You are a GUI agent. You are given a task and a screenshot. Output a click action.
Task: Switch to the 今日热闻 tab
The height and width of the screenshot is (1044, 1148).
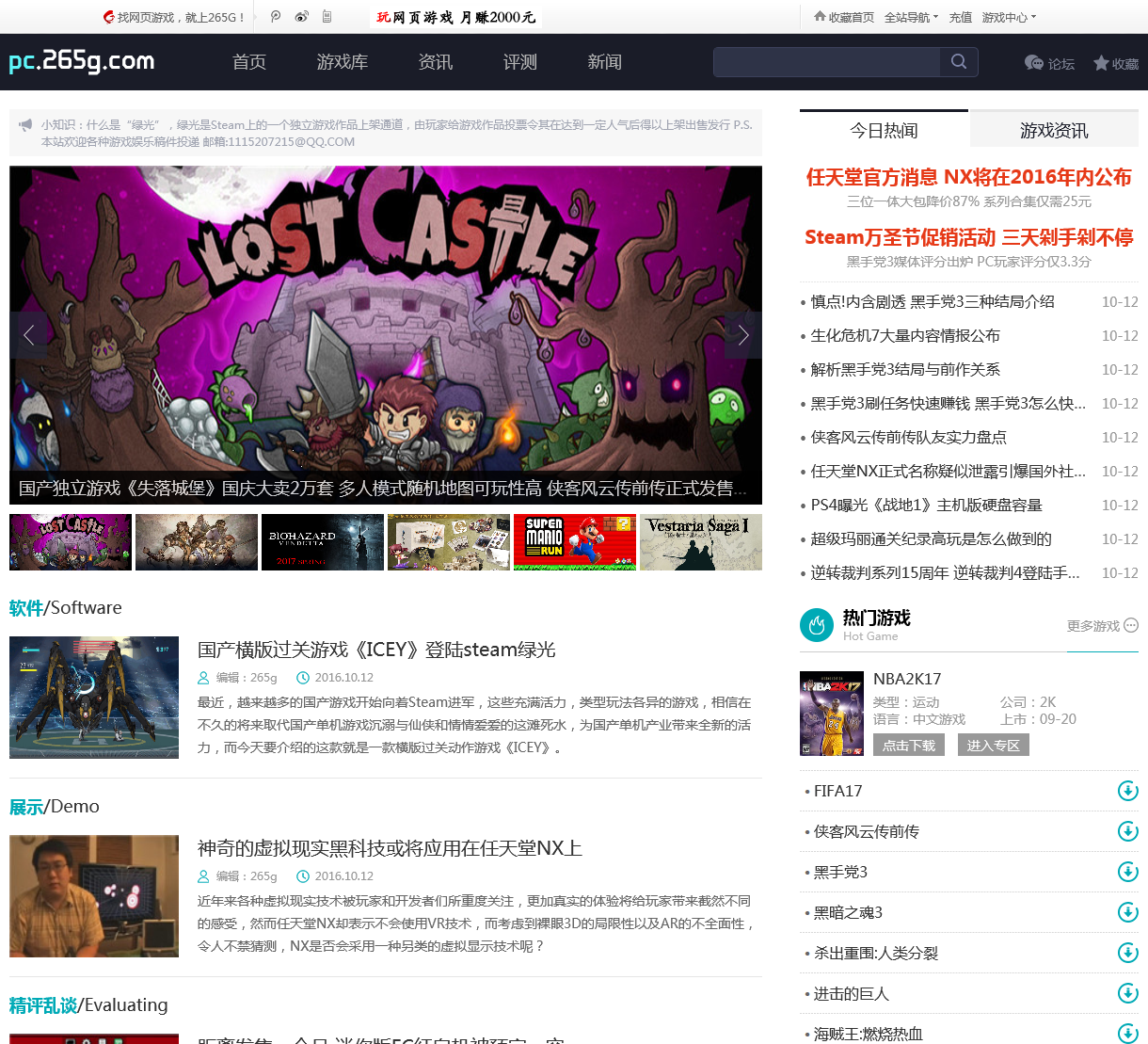884,129
